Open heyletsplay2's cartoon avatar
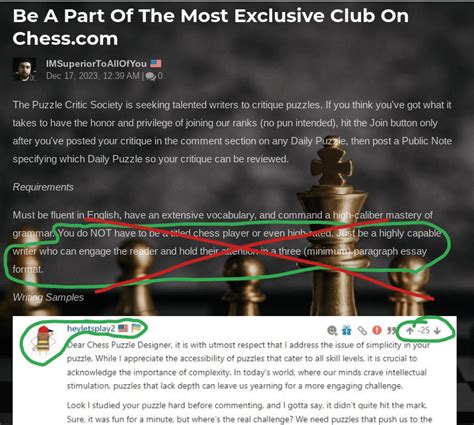This screenshot has height=425, width=474. click(x=43, y=341)
